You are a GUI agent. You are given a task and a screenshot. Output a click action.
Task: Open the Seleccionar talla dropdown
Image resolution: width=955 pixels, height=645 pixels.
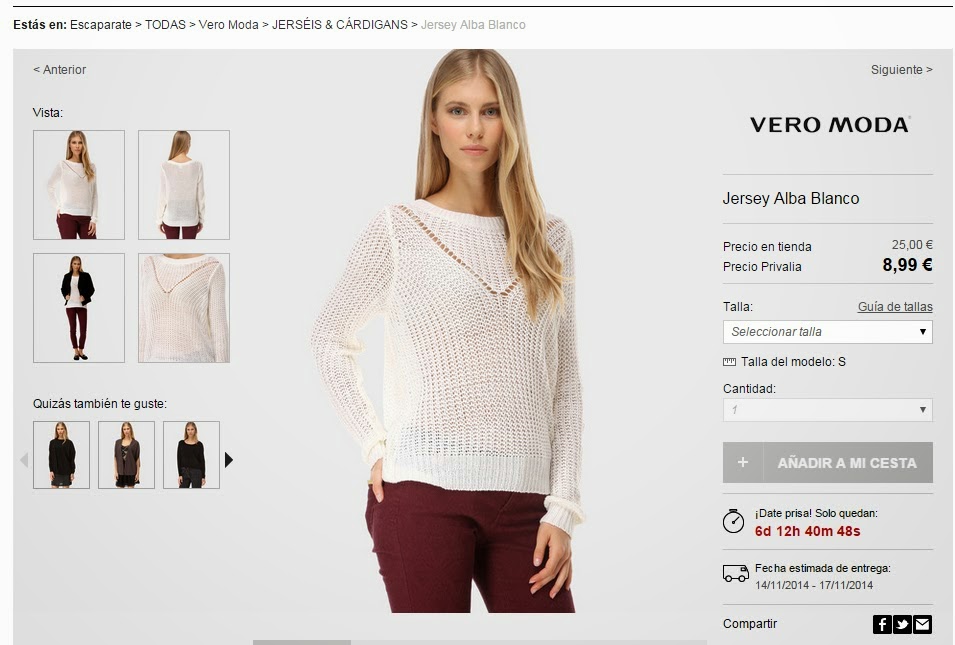coord(828,332)
